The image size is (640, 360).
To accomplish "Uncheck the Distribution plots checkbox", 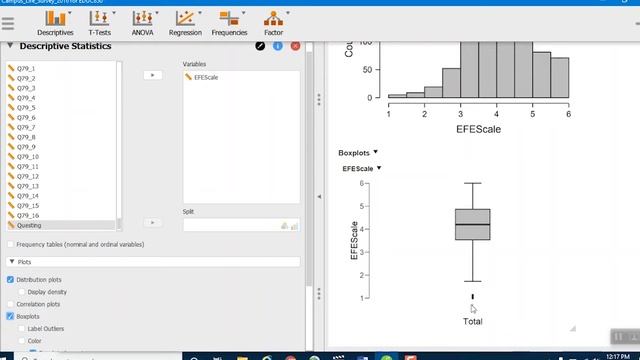I will pos(10,280).
